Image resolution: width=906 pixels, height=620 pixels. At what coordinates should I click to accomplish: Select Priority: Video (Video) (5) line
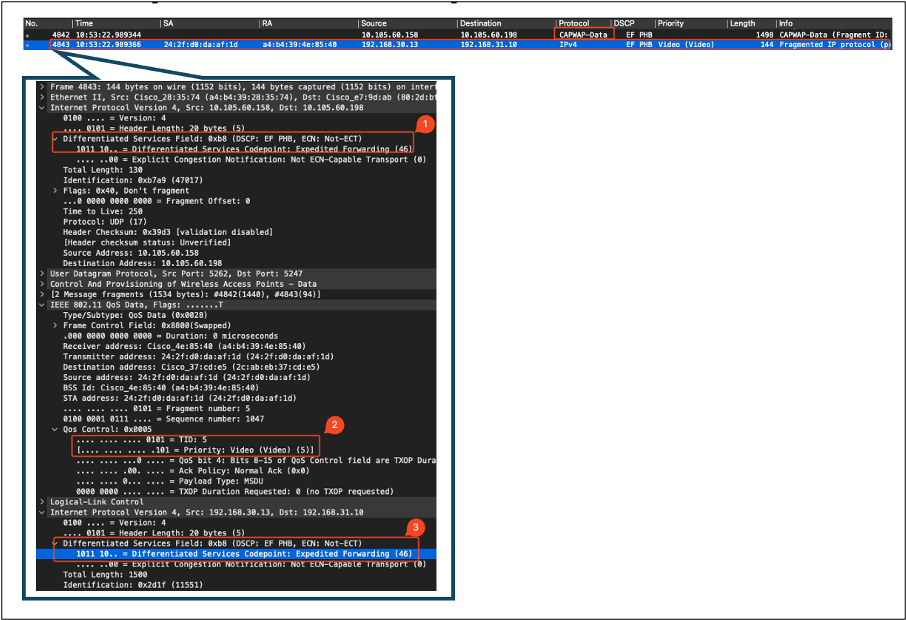[x=195, y=450]
